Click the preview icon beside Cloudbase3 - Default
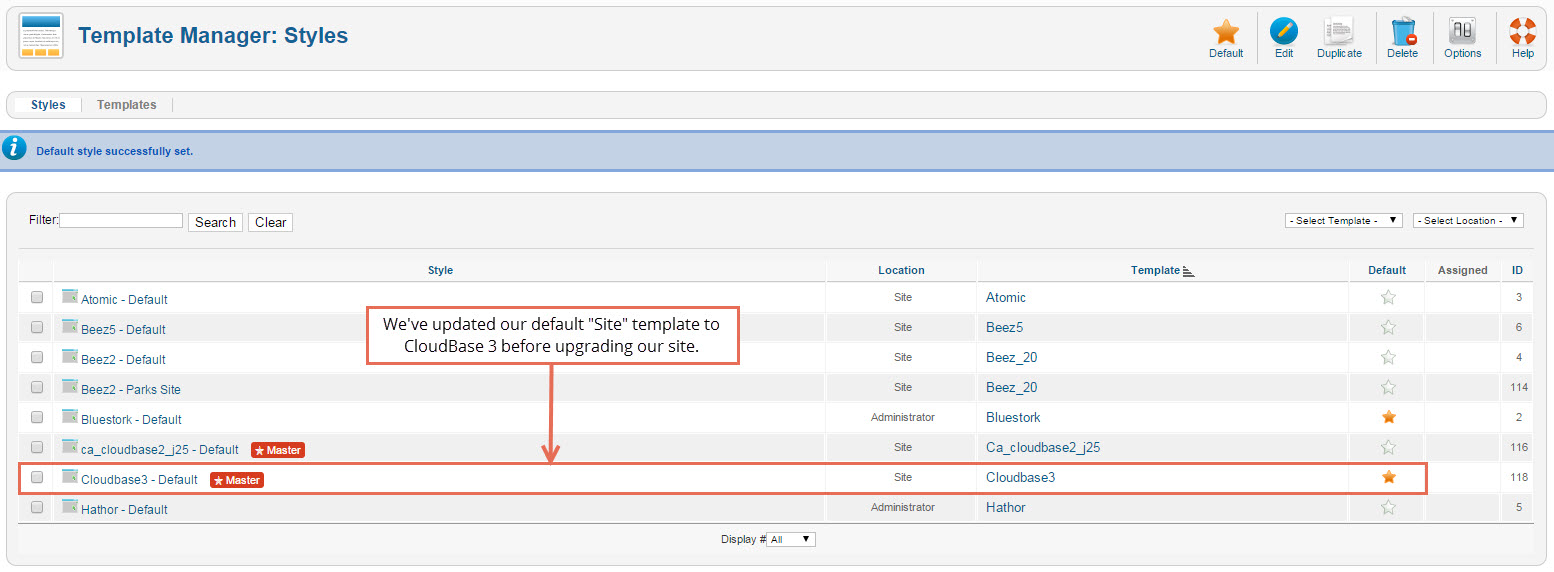1554x572 pixels. (70, 476)
